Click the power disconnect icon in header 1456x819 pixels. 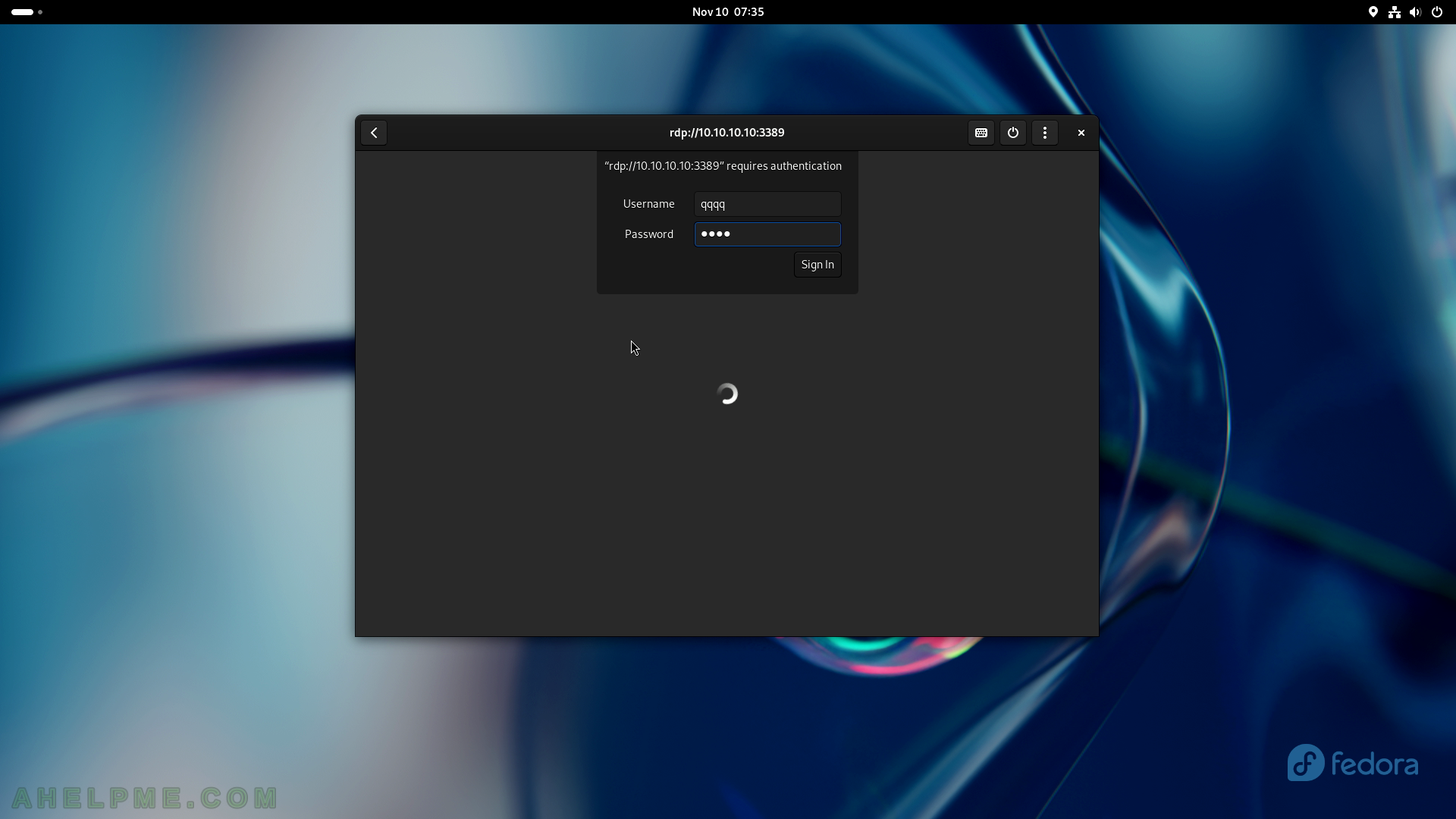coord(1013,133)
